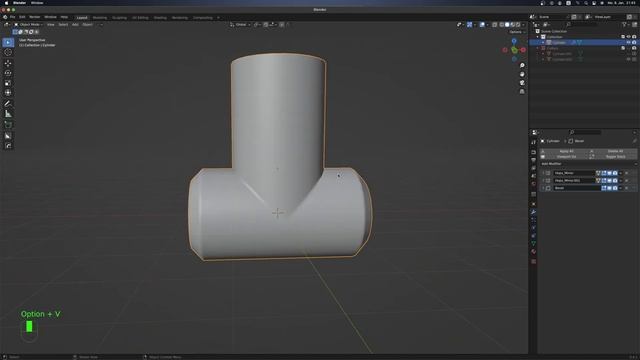The height and width of the screenshot is (360, 640).
Task: Open the Output properties tab icon
Action: click(x=533, y=160)
